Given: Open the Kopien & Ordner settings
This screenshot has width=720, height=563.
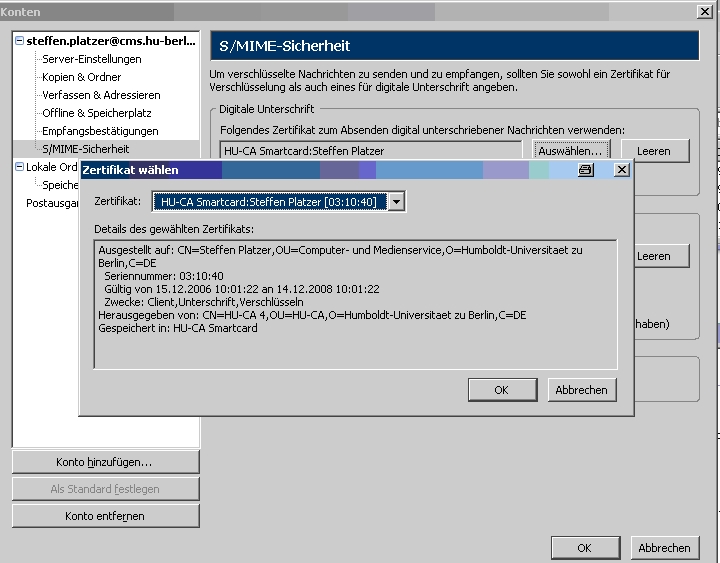Looking at the screenshot, I should point(81,77).
